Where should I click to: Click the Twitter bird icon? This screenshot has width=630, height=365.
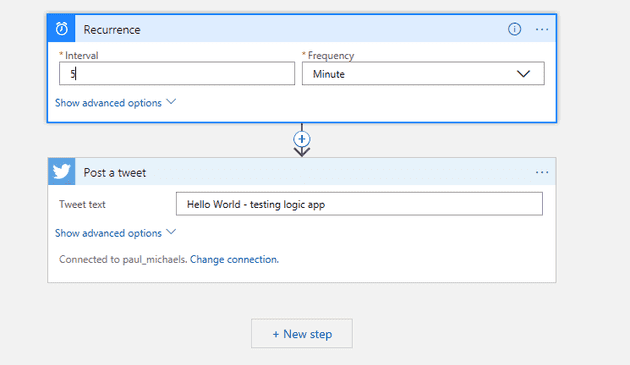(x=61, y=172)
